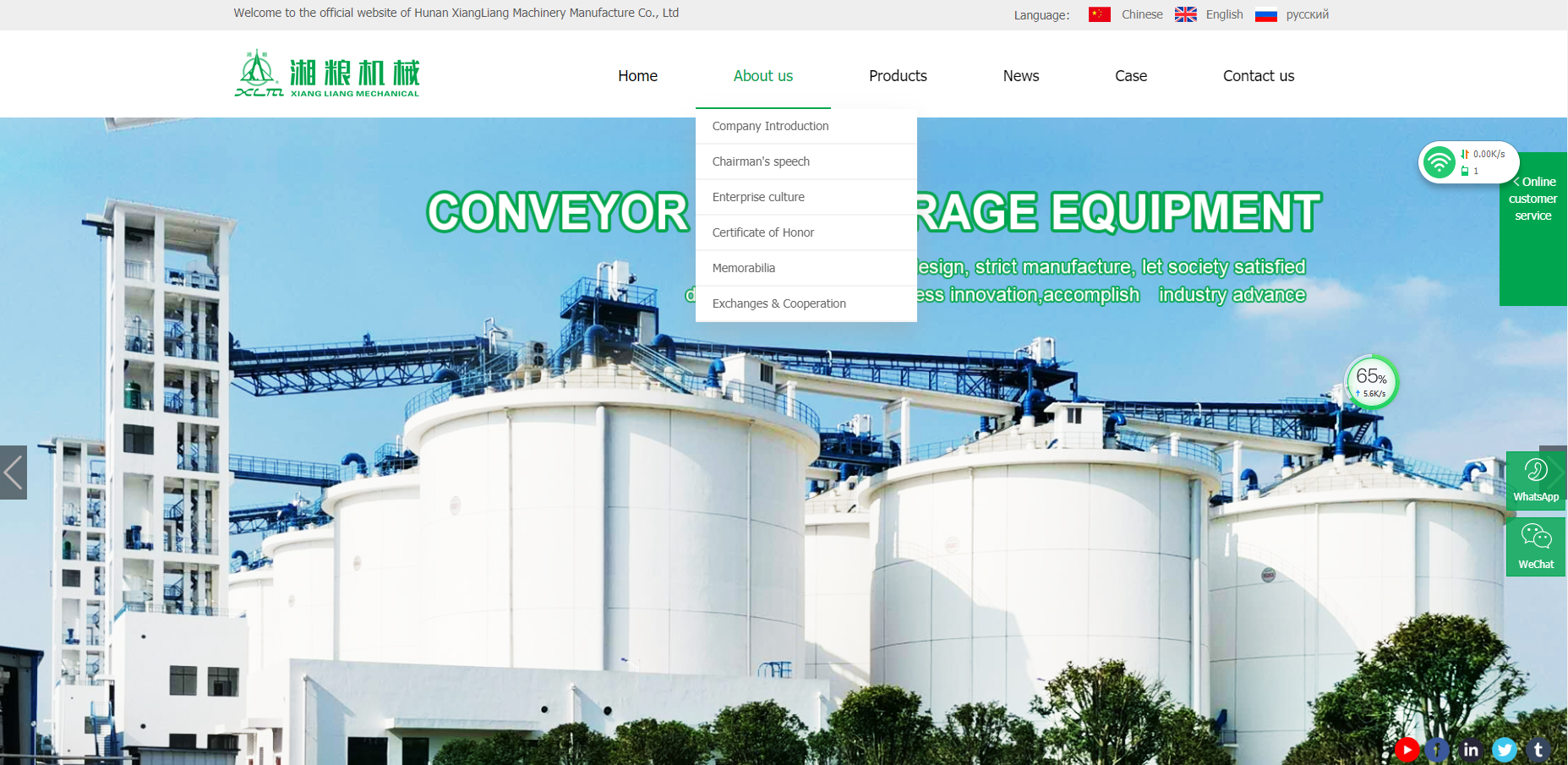Viewport: 1568px width, 765px height.
Task: Go to the Home page
Action: [637, 76]
